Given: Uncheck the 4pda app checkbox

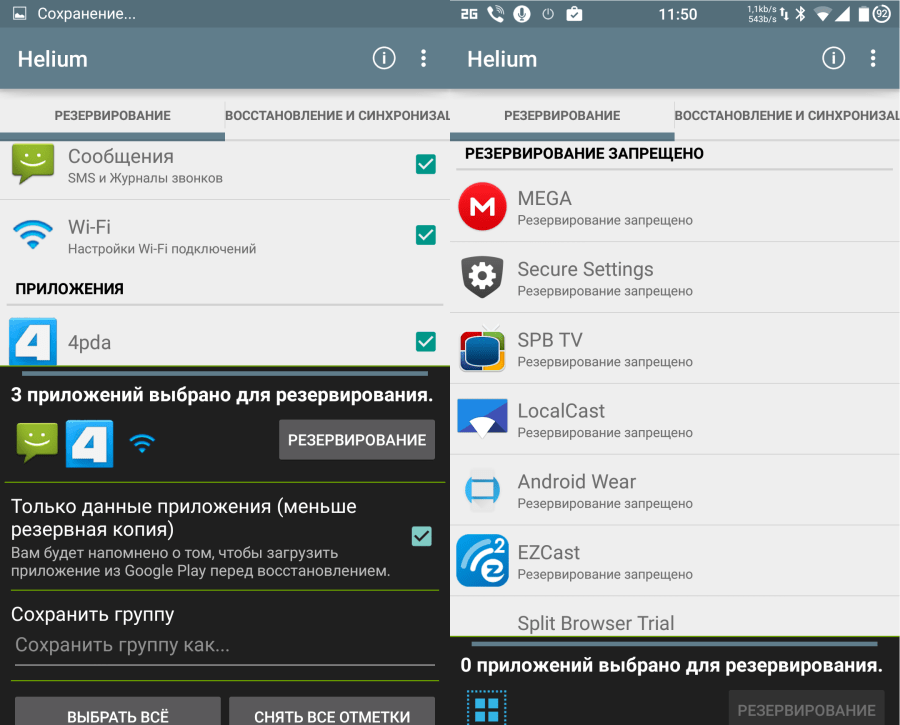Looking at the screenshot, I should (x=425, y=342).
